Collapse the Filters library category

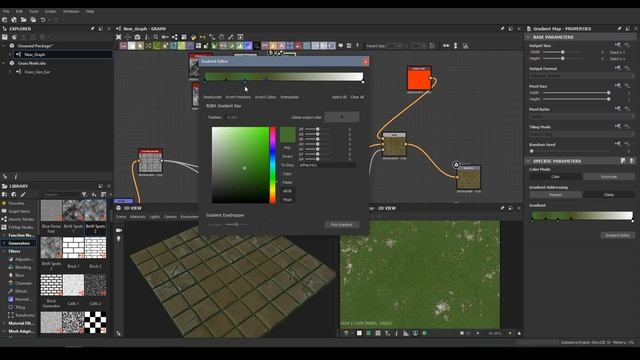[4, 251]
